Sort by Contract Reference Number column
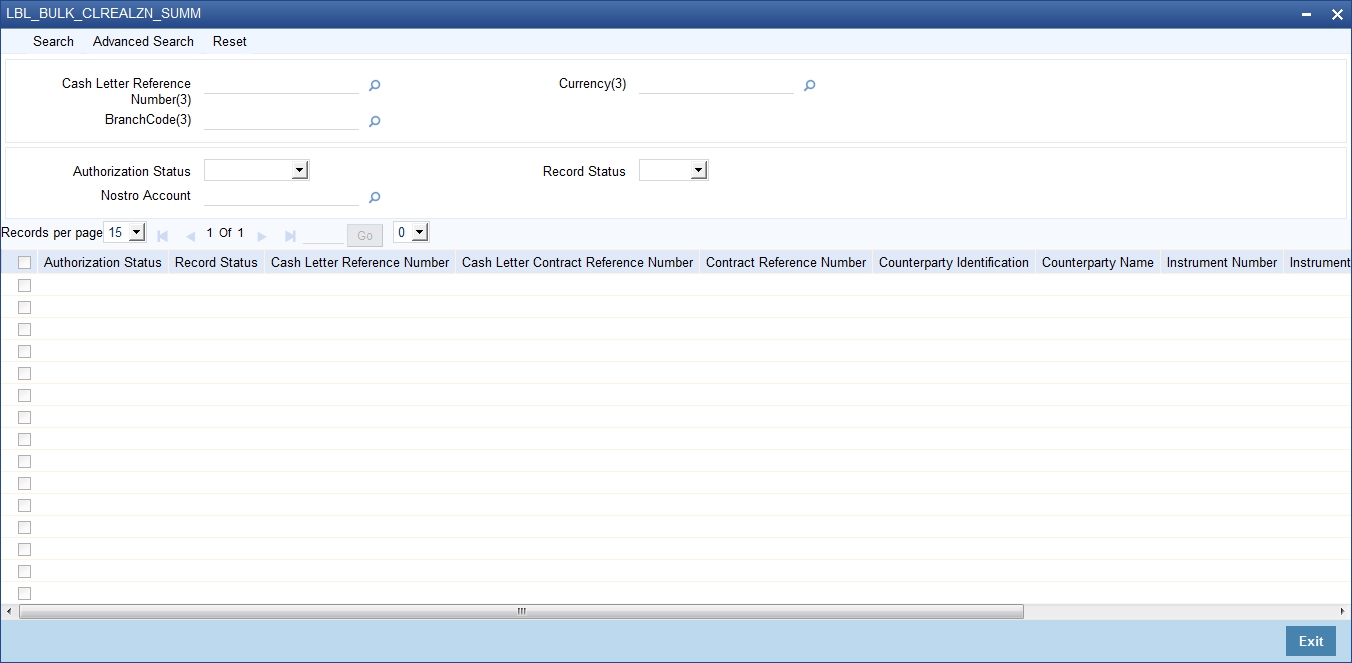 pos(786,262)
